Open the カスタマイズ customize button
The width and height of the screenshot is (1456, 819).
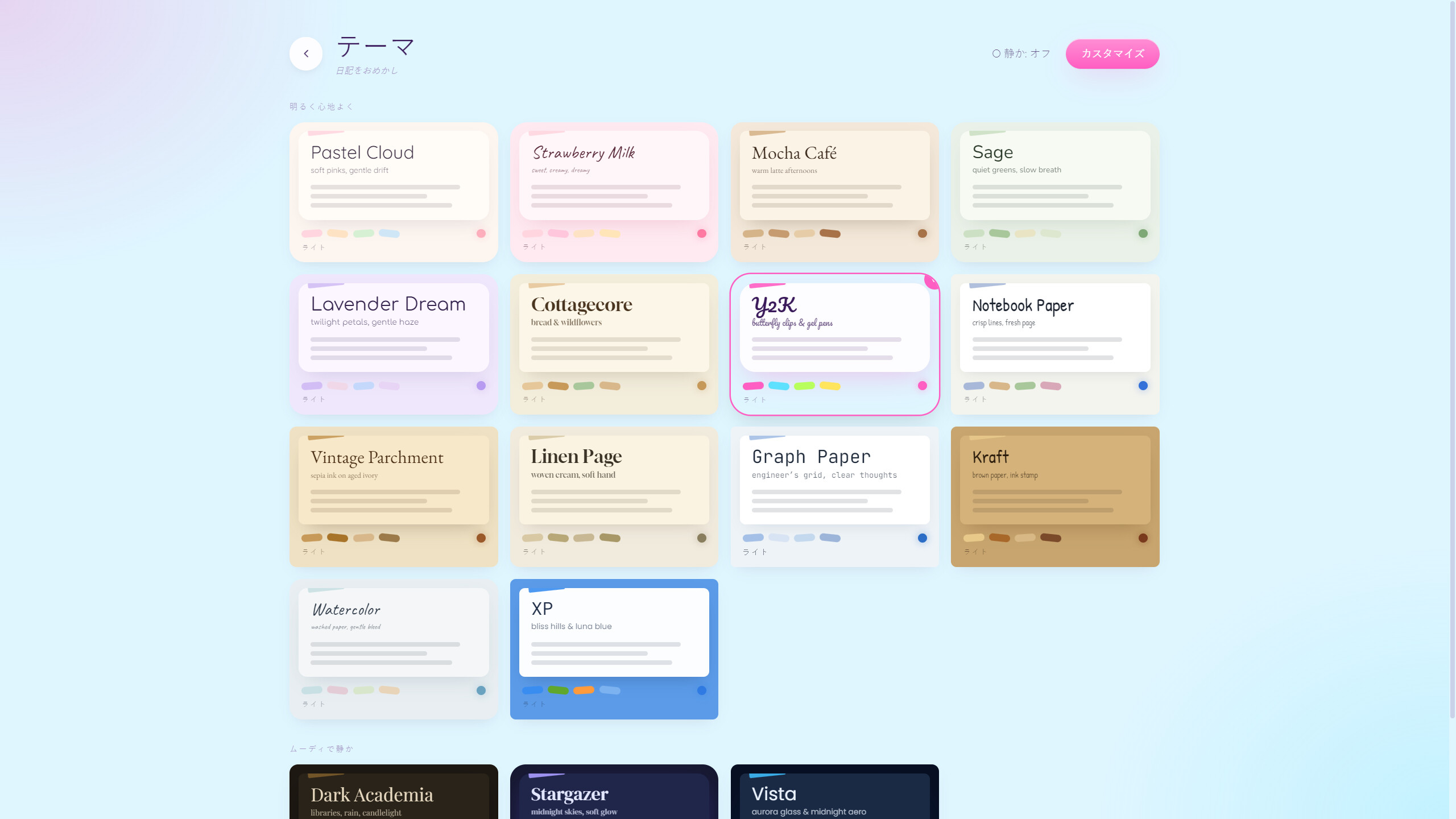(x=1112, y=53)
